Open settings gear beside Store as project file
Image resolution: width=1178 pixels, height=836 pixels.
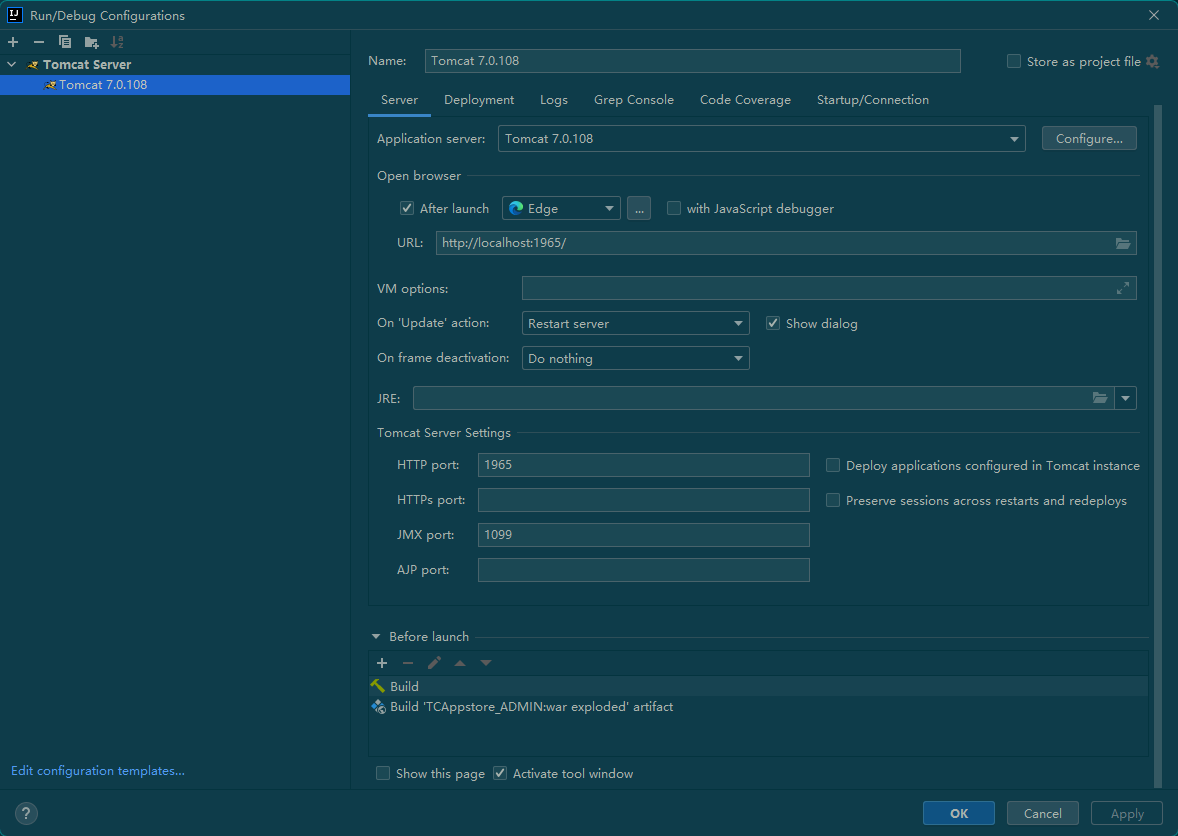click(x=1152, y=62)
